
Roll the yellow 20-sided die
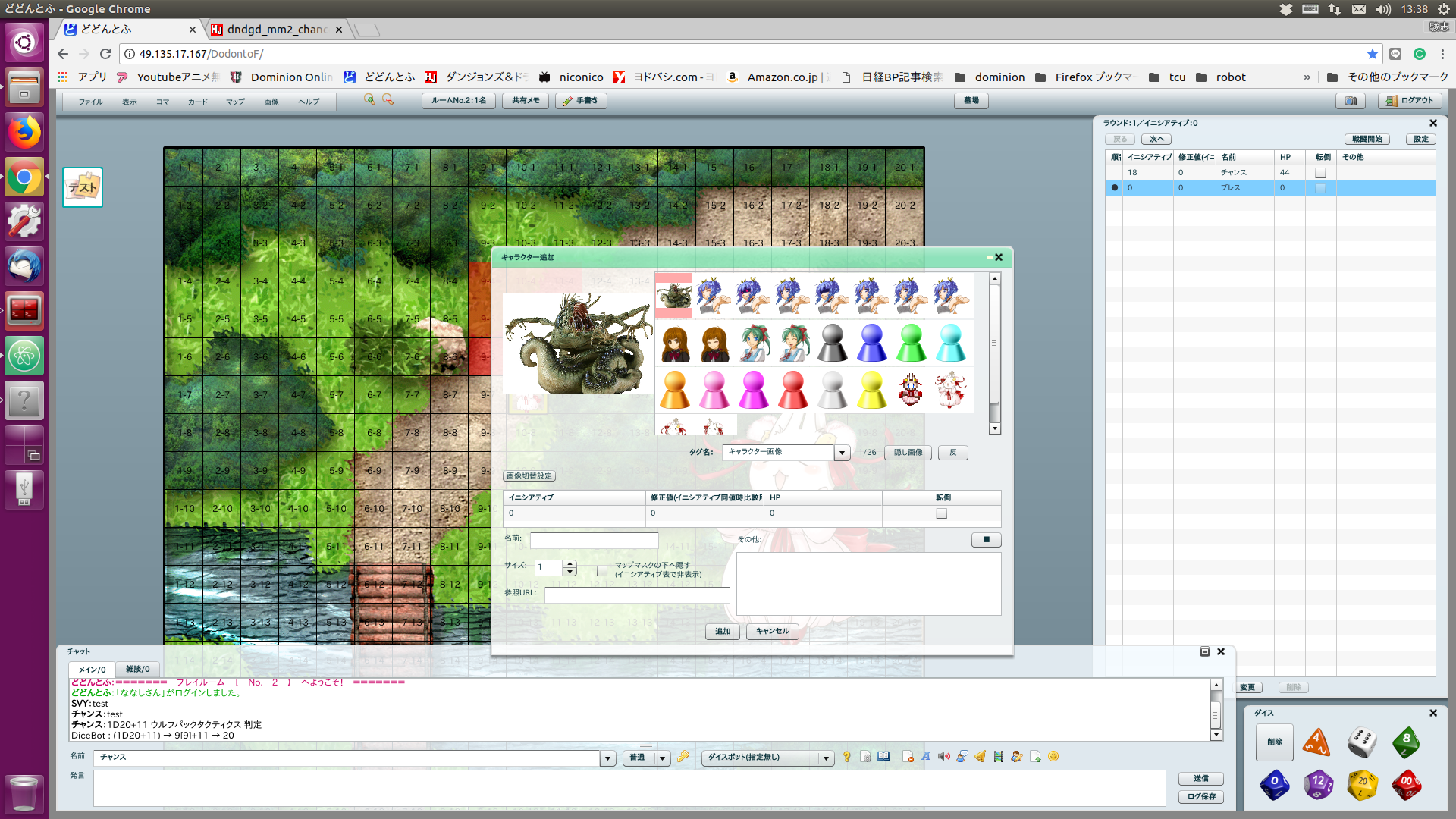pyautogui.click(x=1362, y=785)
